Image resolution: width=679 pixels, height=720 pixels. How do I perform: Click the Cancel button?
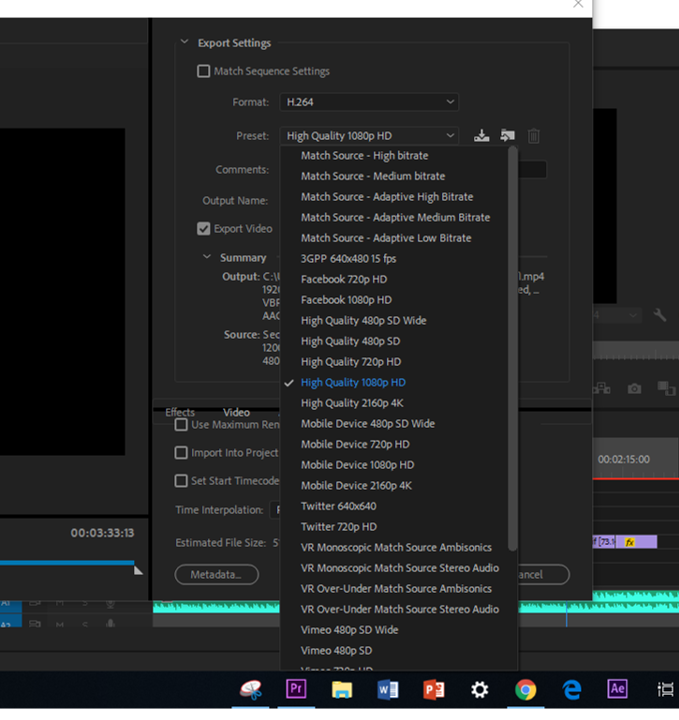coord(544,574)
